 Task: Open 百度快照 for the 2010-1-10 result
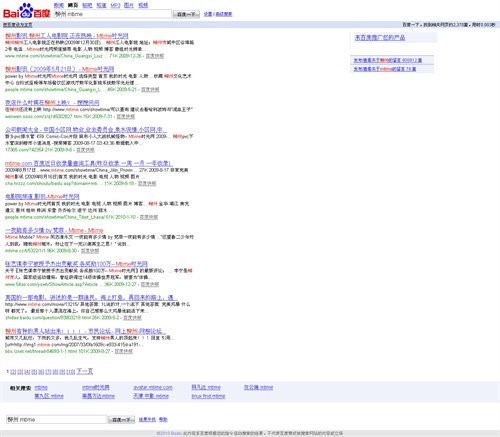click(x=149, y=217)
